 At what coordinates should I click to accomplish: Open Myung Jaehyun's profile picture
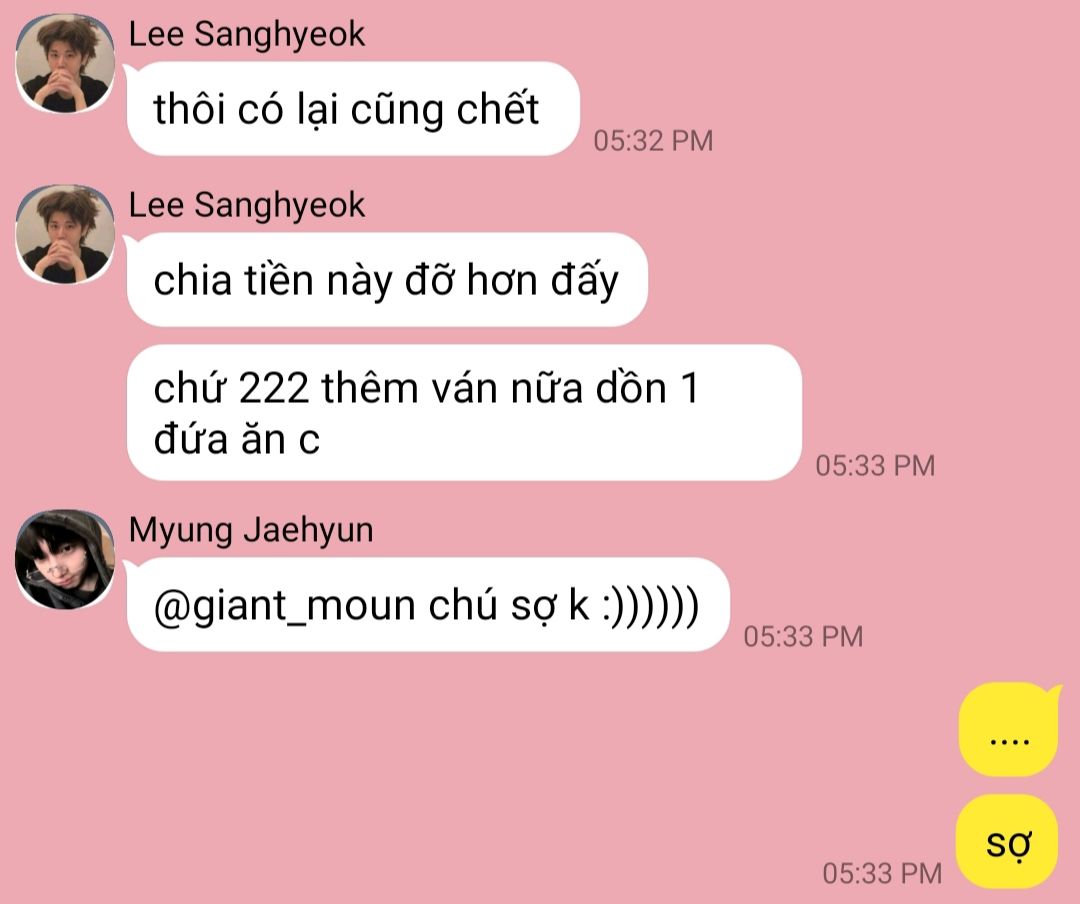(65, 559)
